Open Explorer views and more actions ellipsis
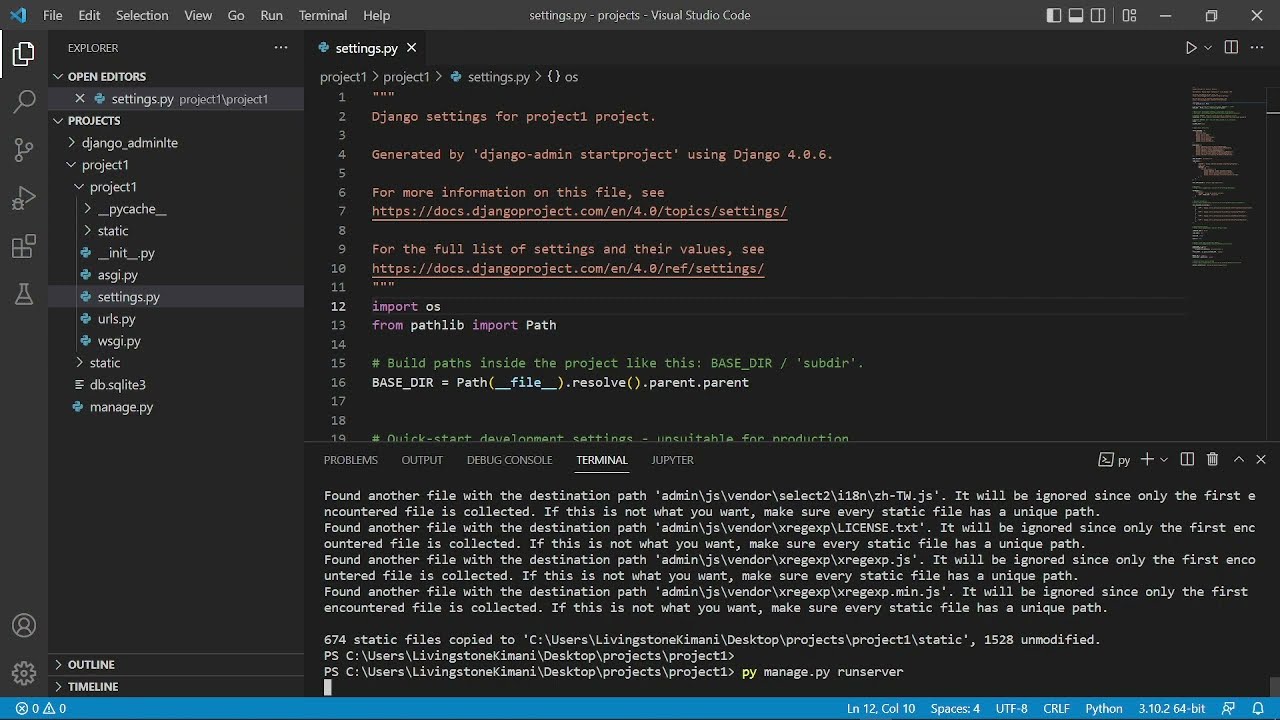This screenshot has width=1280, height=720. tap(281, 48)
